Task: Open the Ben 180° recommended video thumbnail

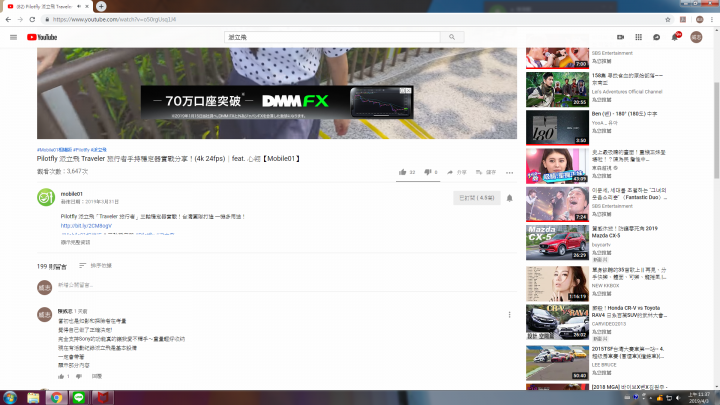Action: [557, 127]
